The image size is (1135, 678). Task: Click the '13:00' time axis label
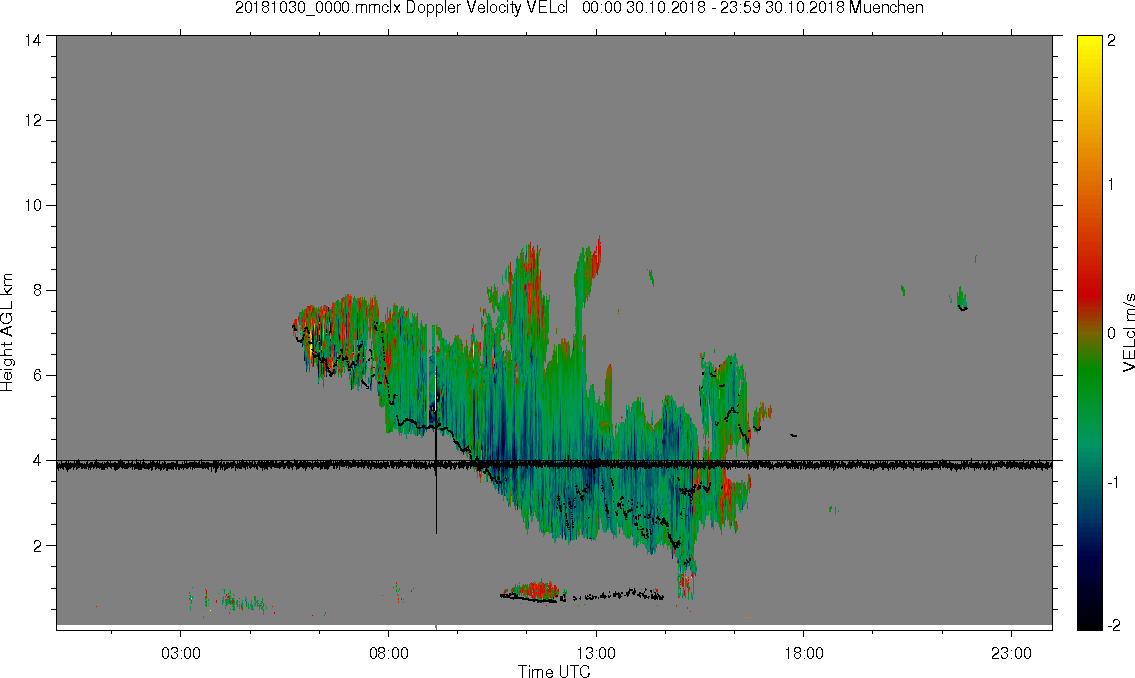[x=596, y=653]
